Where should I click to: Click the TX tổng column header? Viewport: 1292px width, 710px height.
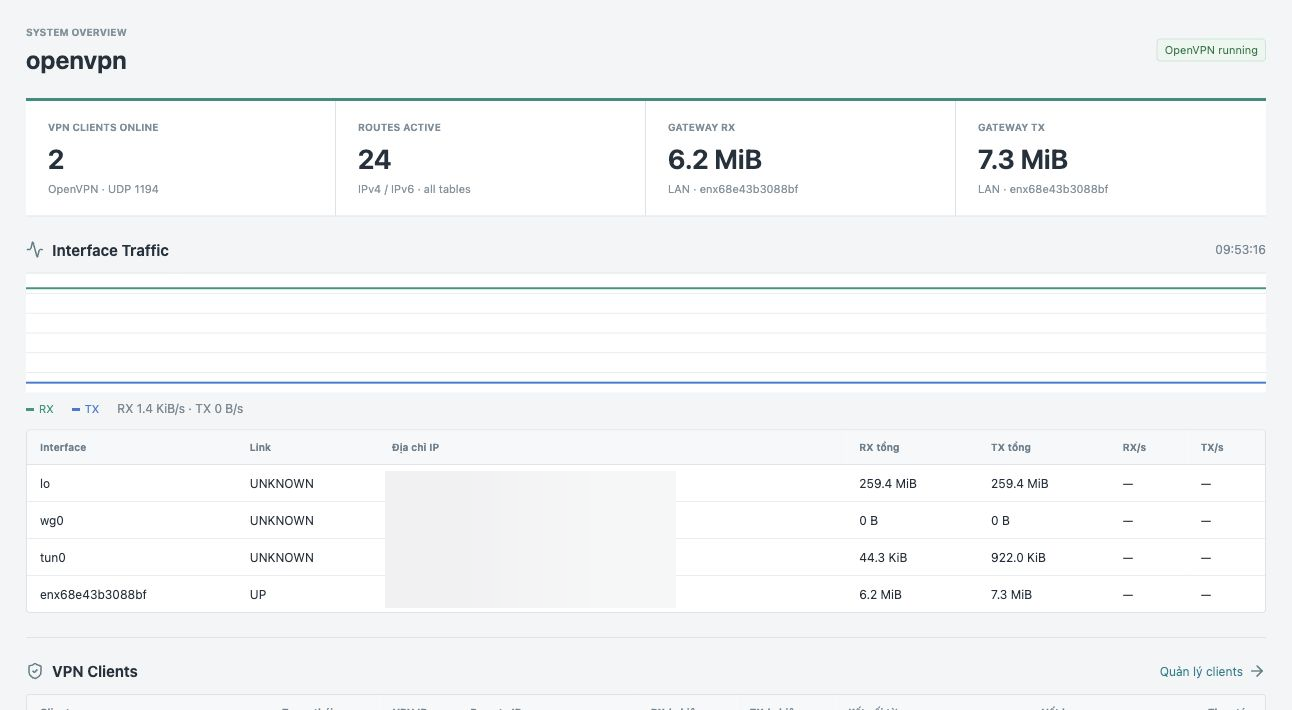pos(1011,447)
